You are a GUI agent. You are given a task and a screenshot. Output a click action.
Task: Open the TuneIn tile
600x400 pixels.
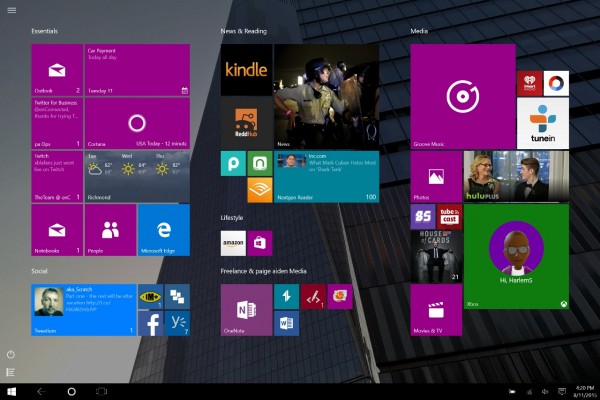click(x=543, y=123)
